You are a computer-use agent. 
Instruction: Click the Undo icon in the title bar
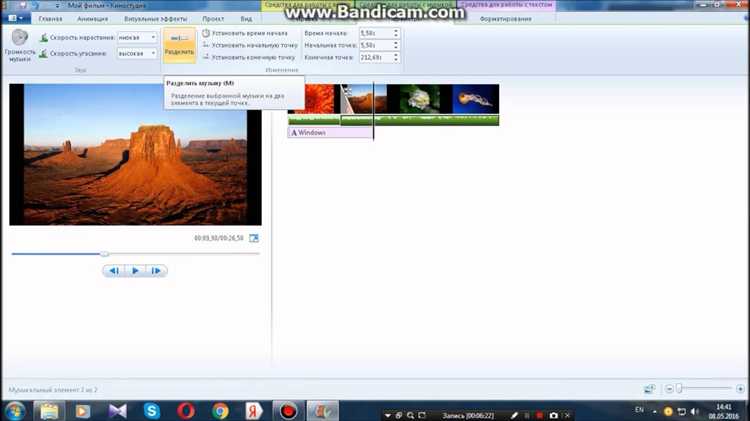point(36,5)
